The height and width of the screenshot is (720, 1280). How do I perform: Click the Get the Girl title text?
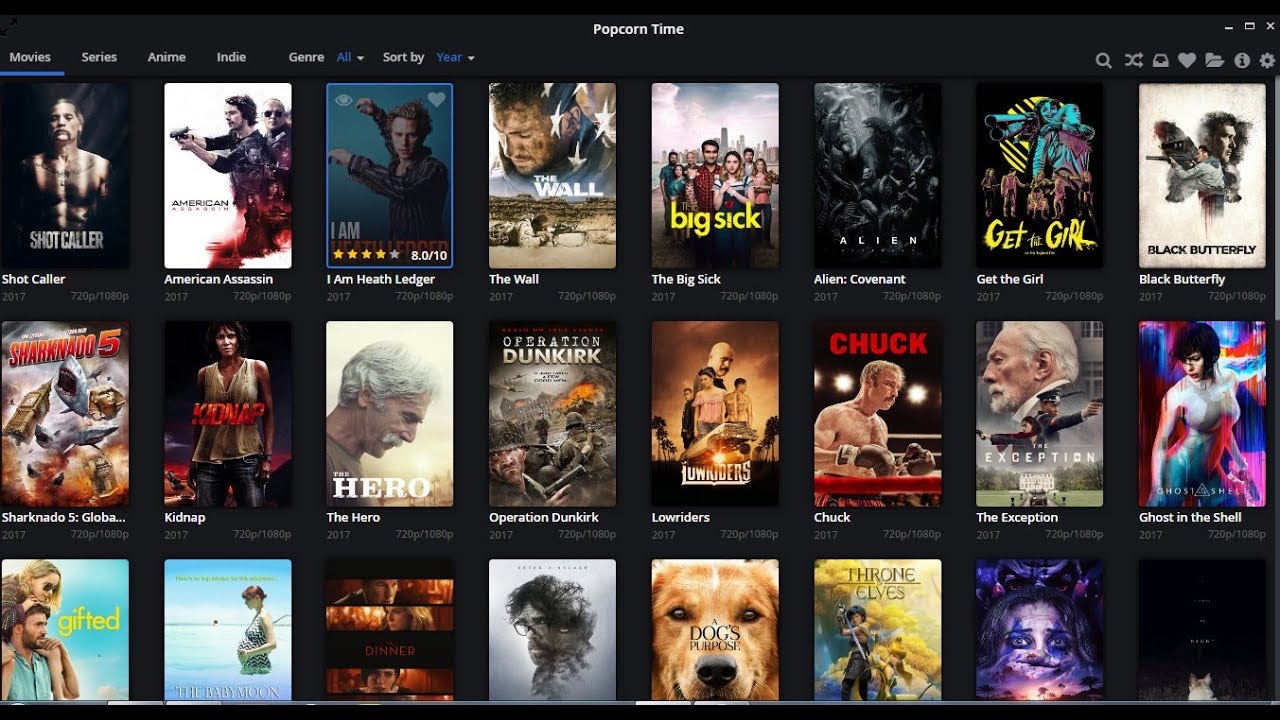tap(1010, 280)
